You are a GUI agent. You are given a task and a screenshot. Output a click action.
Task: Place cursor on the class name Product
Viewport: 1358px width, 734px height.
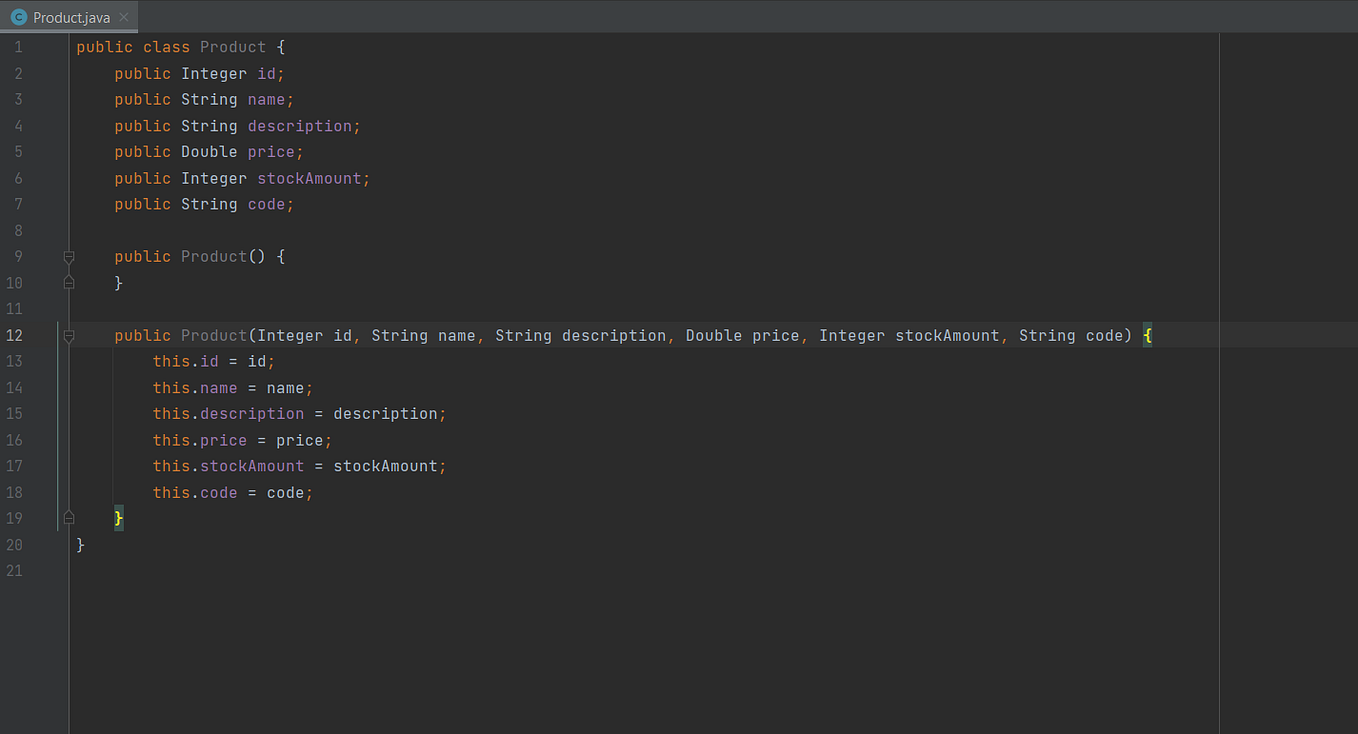point(233,47)
